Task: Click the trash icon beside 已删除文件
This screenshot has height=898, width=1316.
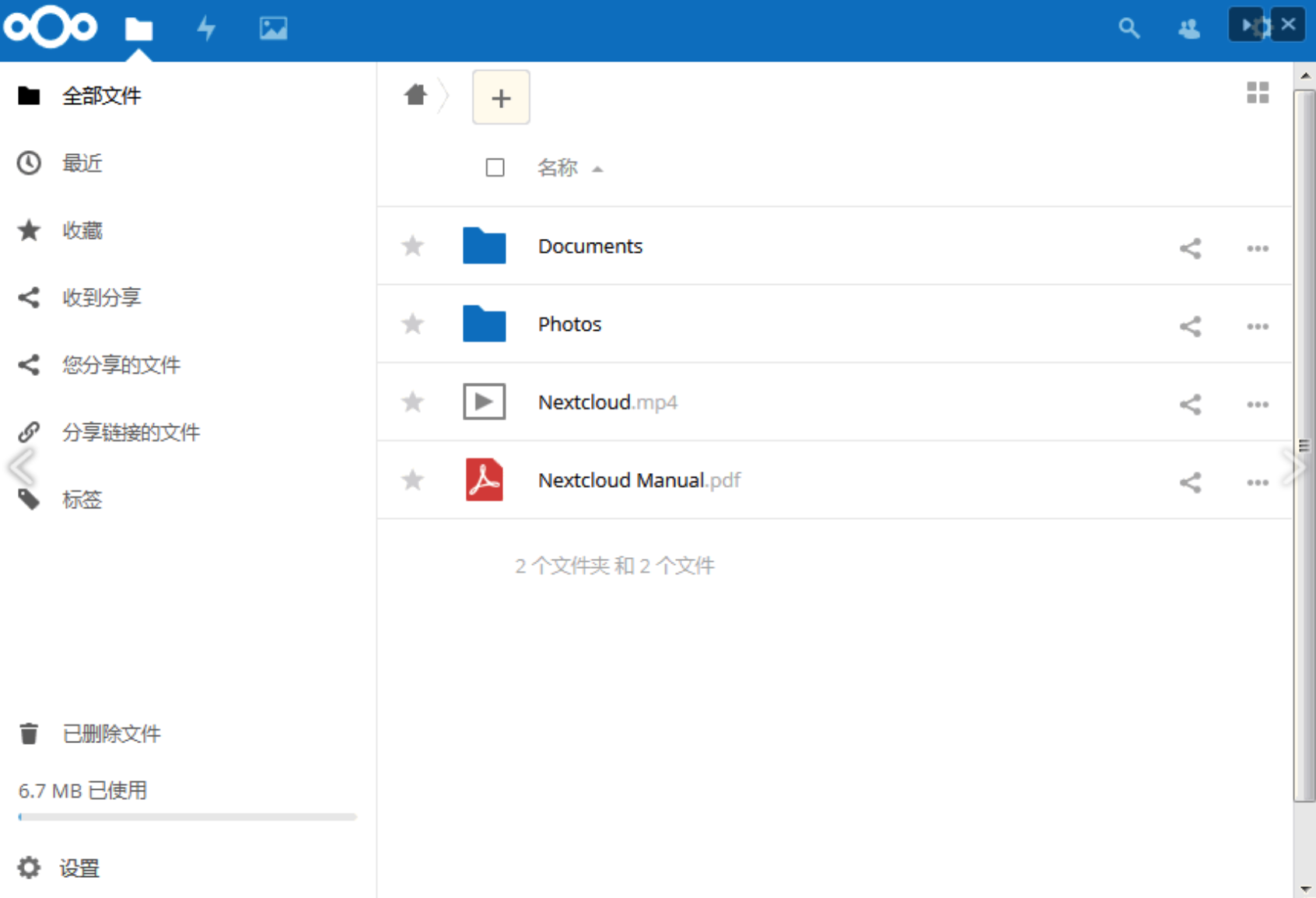Action: (x=29, y=734)
